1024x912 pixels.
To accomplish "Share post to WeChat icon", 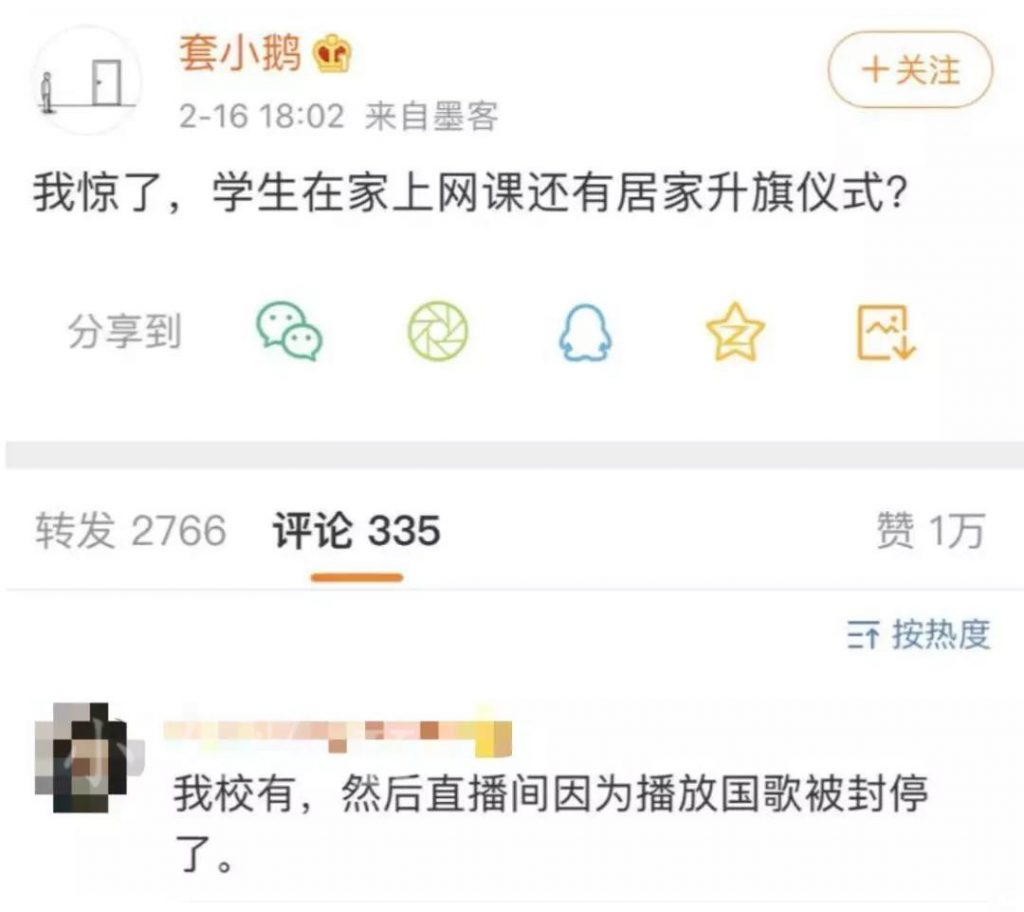I will (289, 331).
